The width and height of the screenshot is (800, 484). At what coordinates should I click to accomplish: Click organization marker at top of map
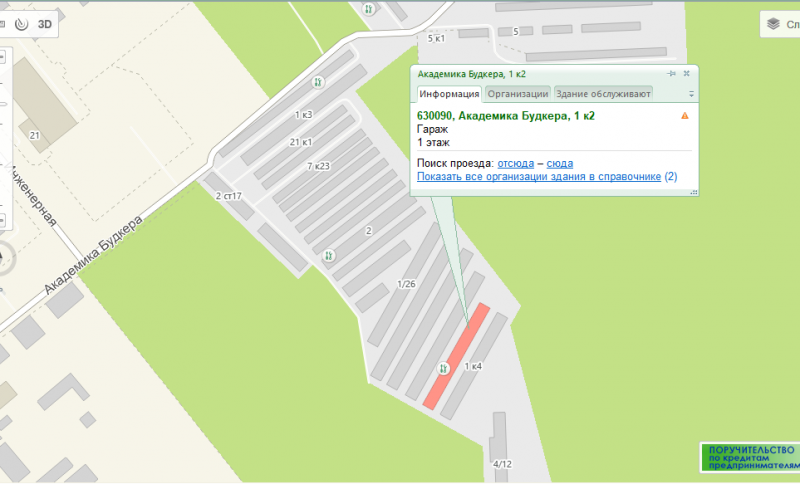tap(369, 9)
